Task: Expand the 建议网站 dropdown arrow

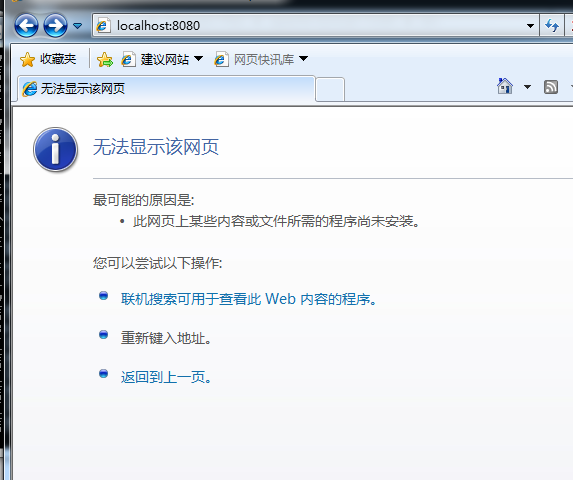Action: point(198,58)
